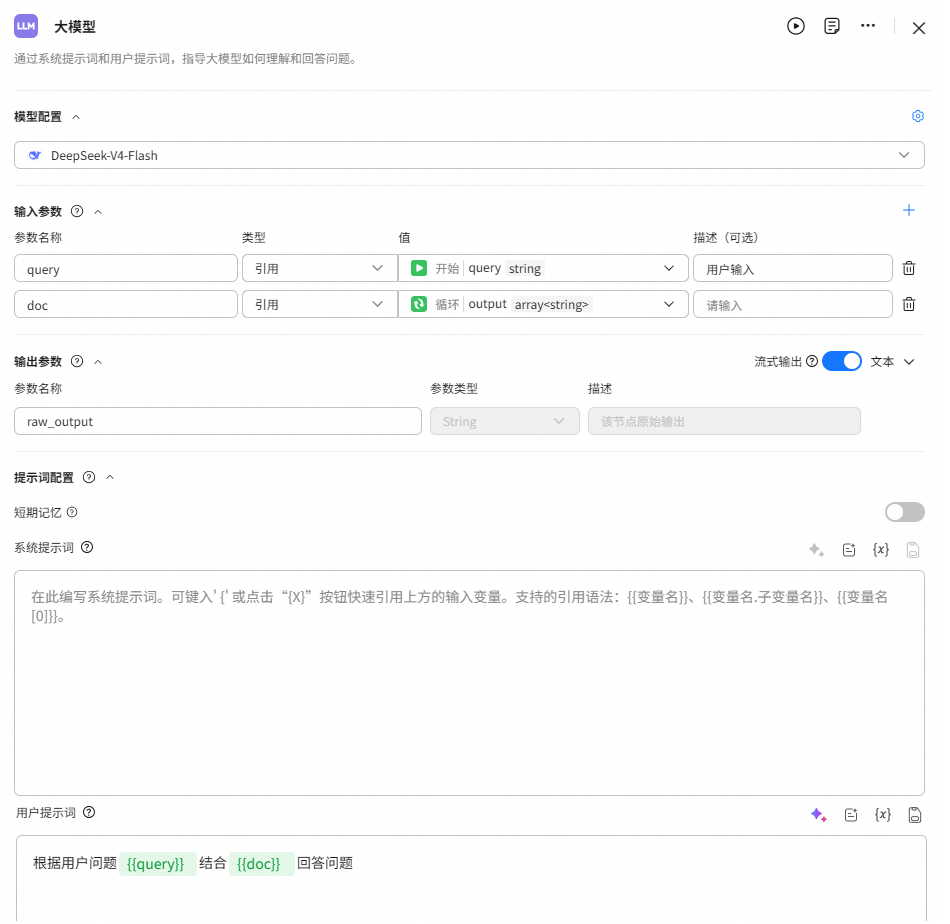Edit the query parameter name field
This screenshot has height=924, width=950.
pyautogui.click(x=125, y=268)
